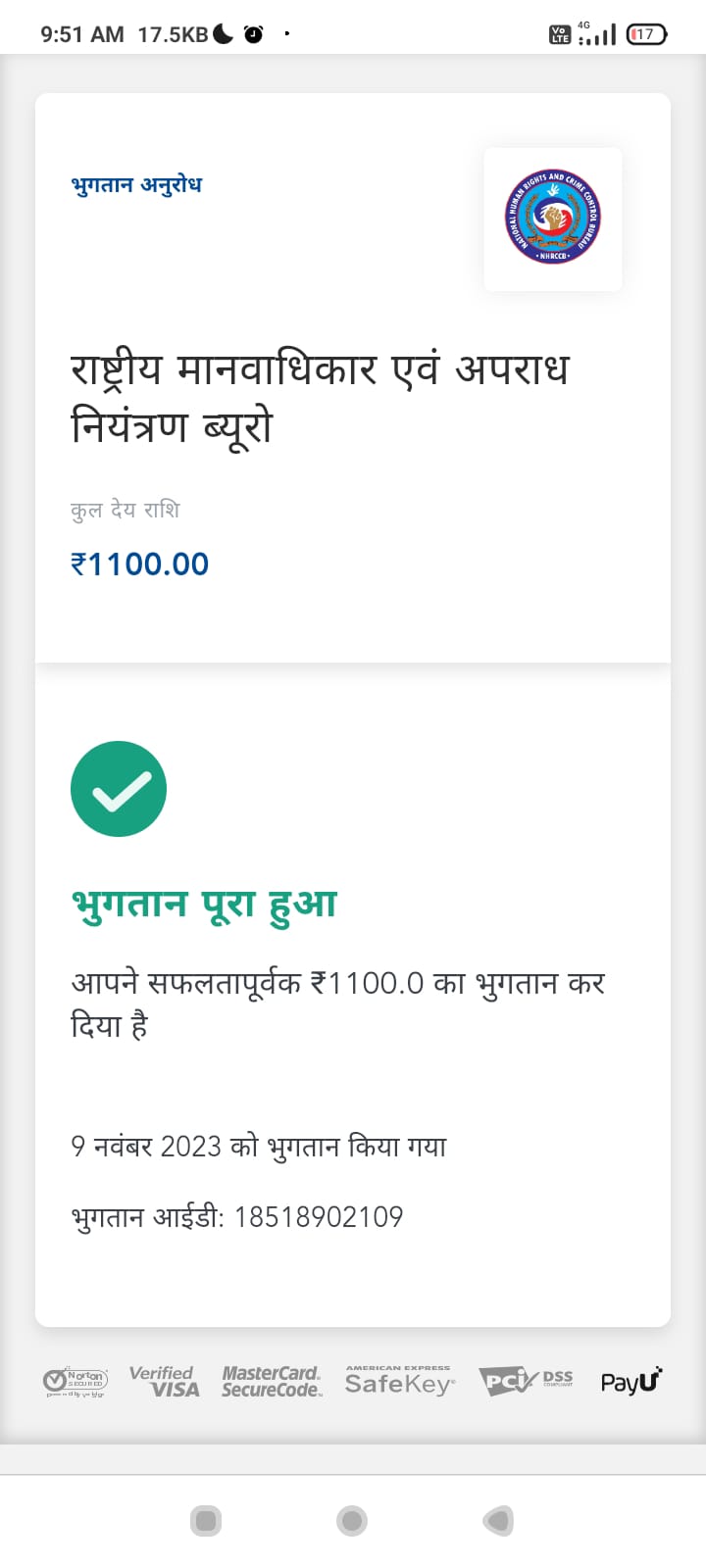Tap the alarm clock status icon

[x=254, y=35]
